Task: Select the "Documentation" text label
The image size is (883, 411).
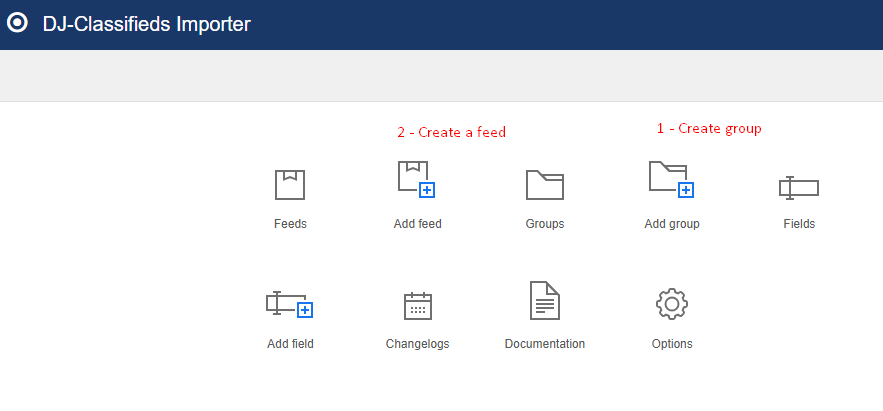Action: [544, 344]
